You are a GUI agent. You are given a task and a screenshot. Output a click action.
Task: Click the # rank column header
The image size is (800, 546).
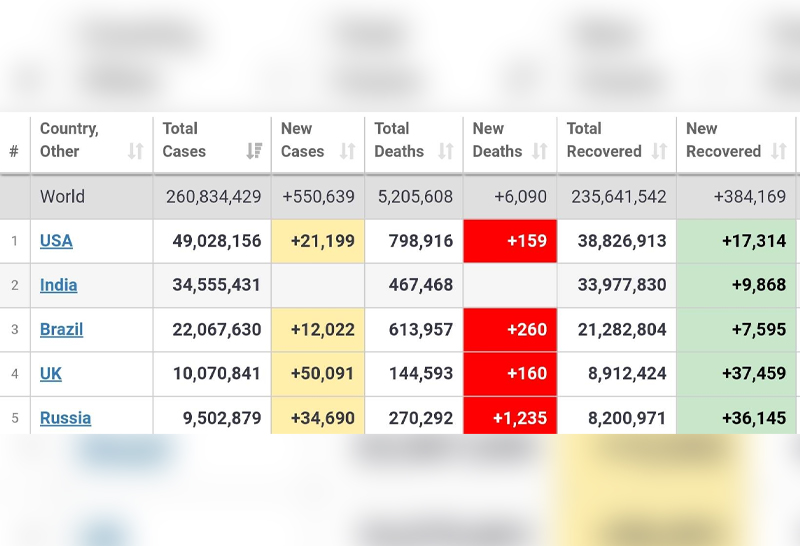[x=14, y=151]
